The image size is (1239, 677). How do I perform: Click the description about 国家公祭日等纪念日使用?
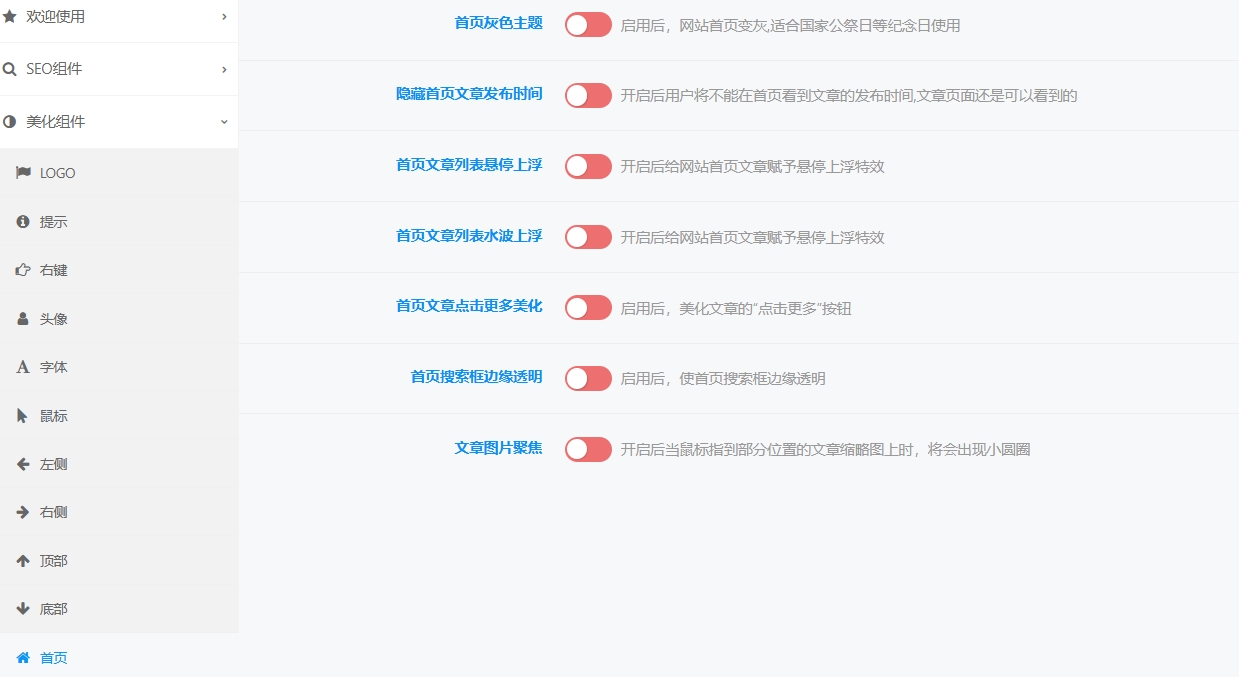click(790, 26)
